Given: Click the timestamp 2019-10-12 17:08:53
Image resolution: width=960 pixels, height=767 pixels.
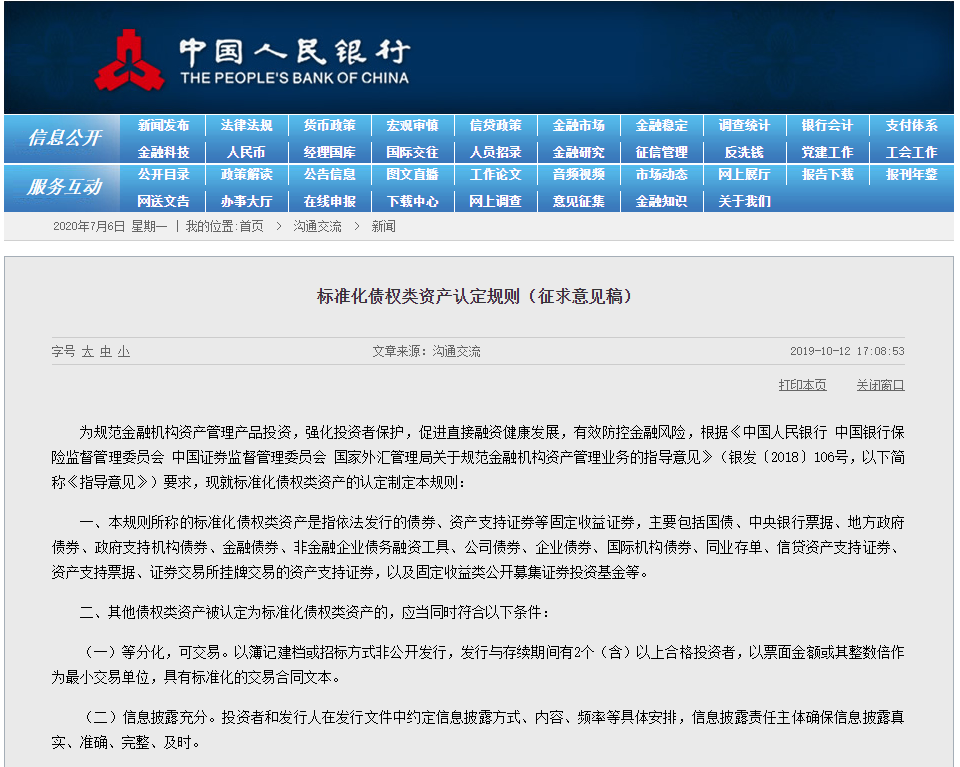Looking at the screenshot, I should pos(847,351).
